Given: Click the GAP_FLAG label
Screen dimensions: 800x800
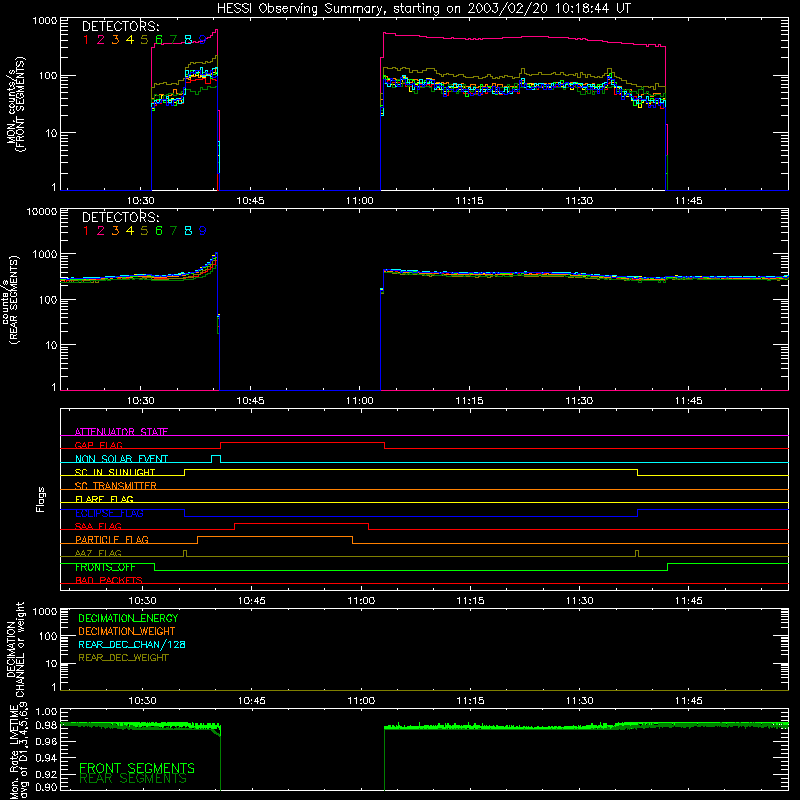Looking at the screenshot, I should (98, 445).
